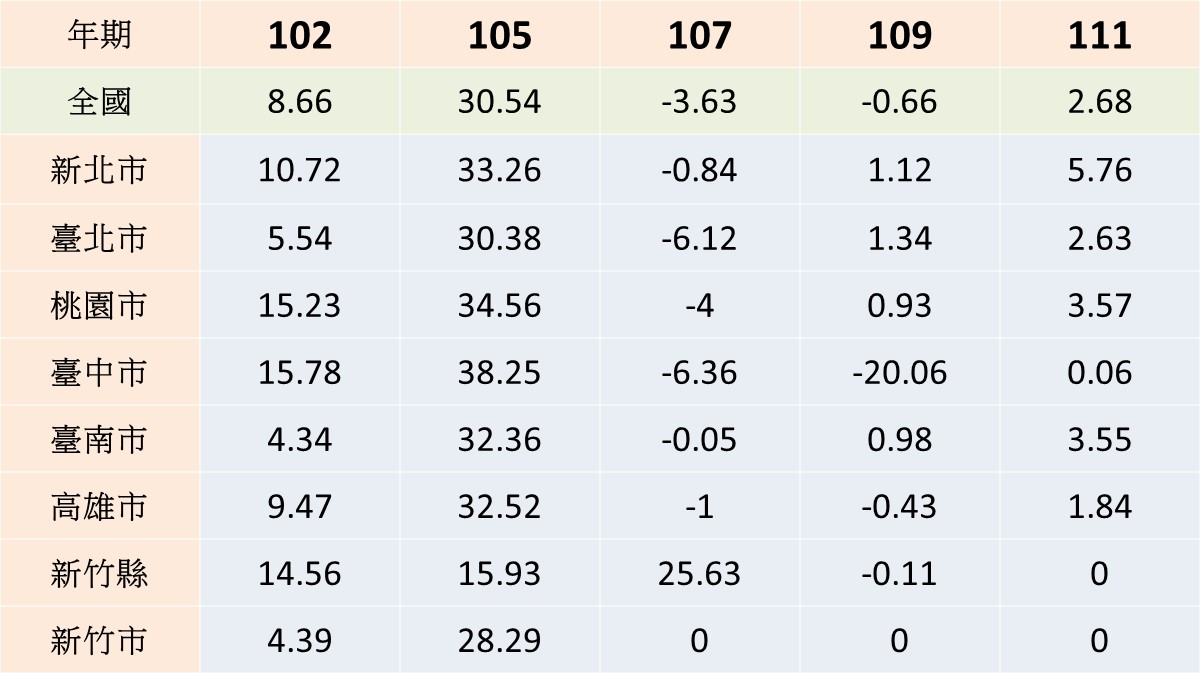The image size is (1200, 673).
Task: Click the 新竹縣 row label
Action: point(100,573)
